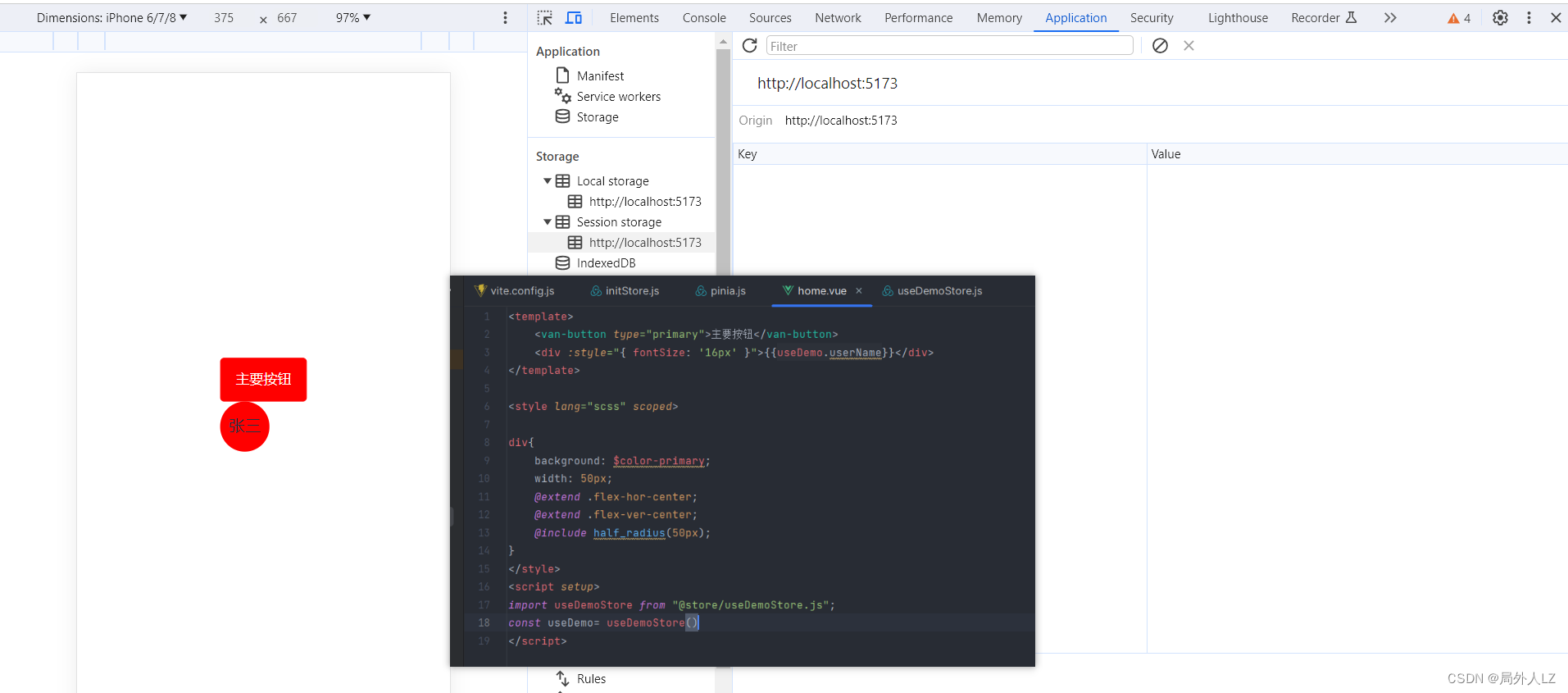Collapse the Local storage tree node

coord(548,181)
